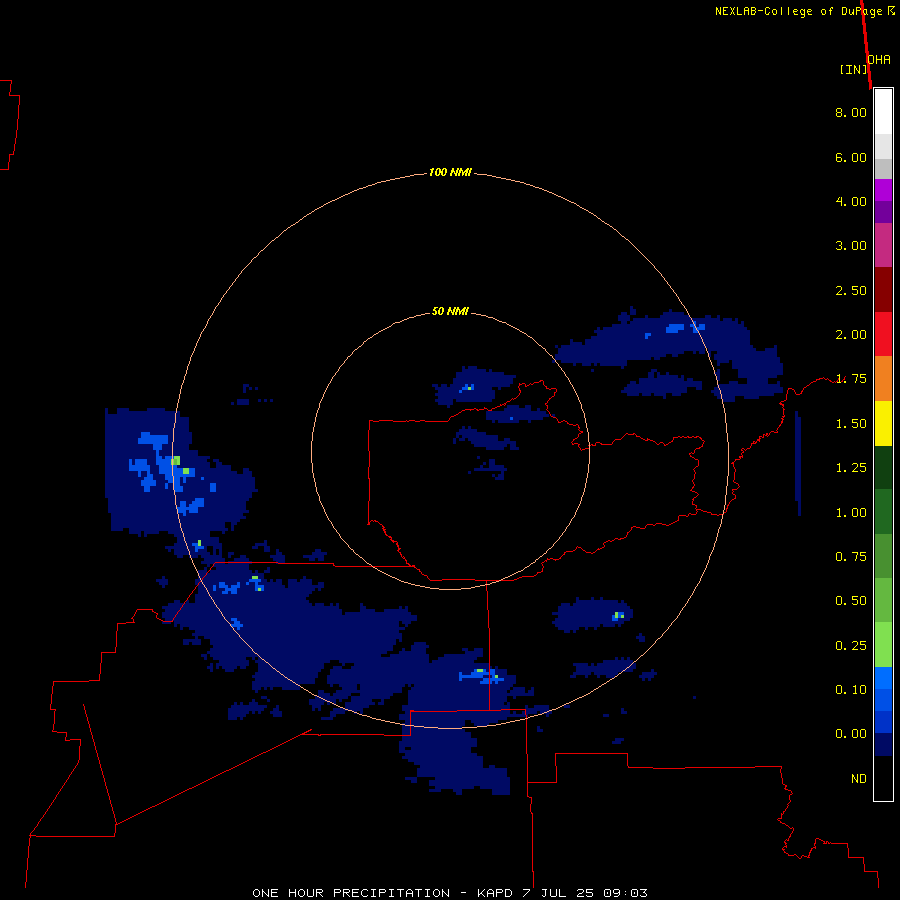Select the white 8.00 color swatch

click(883, 112)
